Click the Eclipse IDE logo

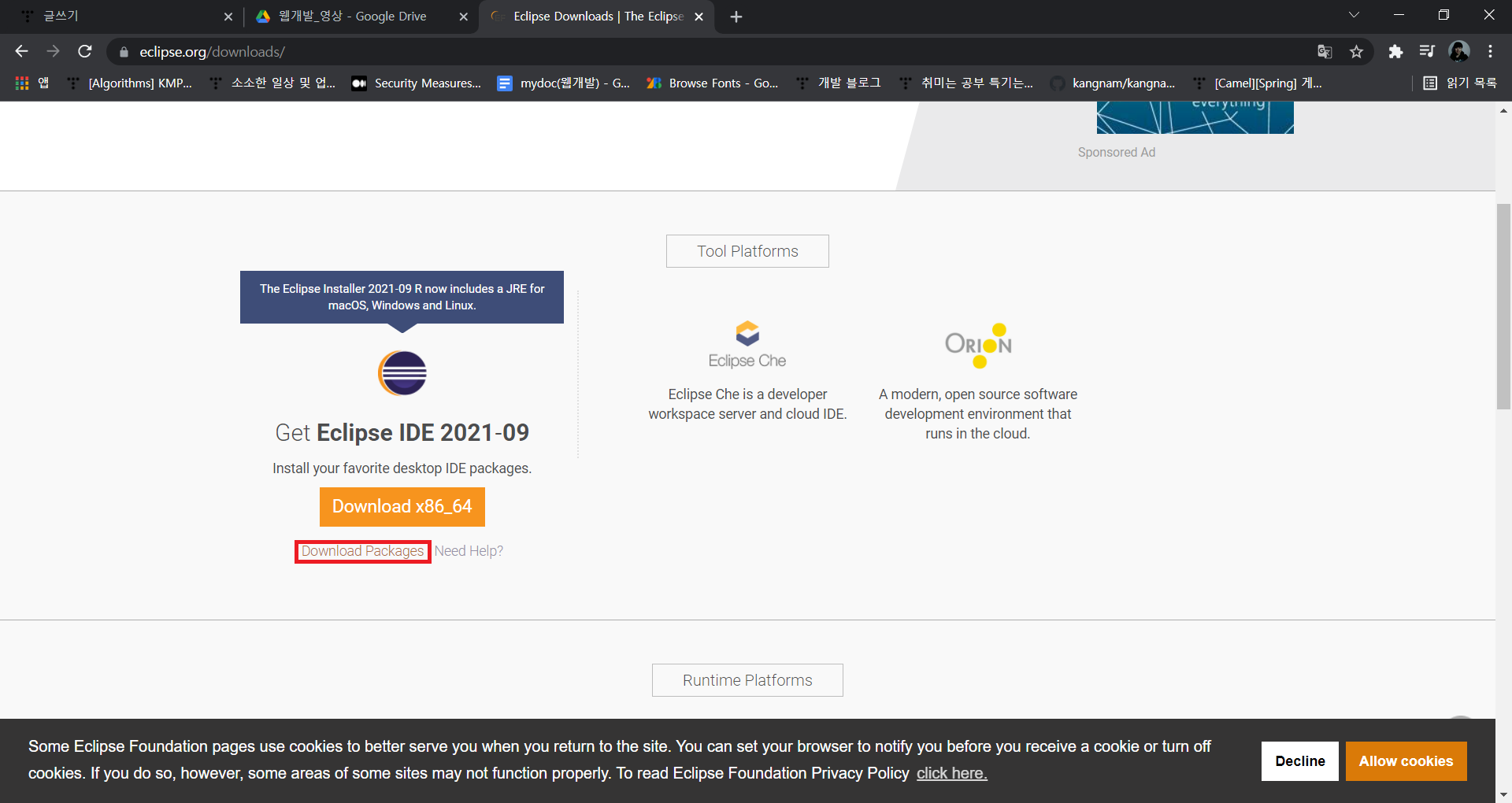tap(402, 373)
